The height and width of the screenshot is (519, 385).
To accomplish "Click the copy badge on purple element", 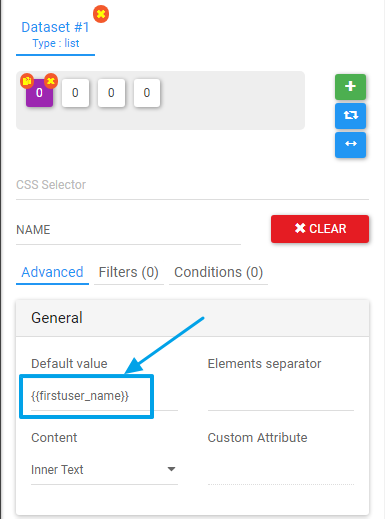I will [x=27, y=81].
